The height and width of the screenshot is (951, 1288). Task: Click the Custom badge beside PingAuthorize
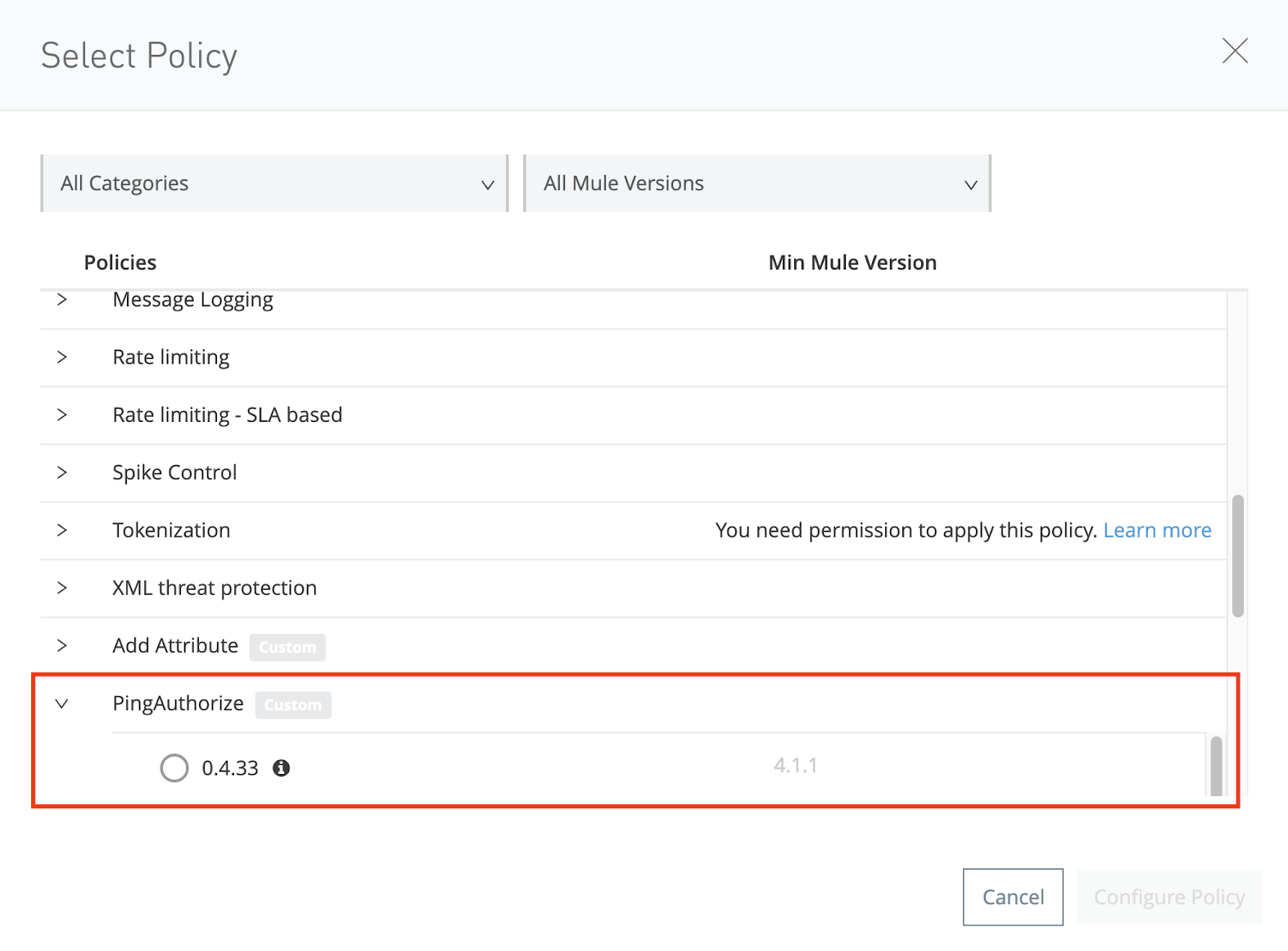click(x=292, y=705)
